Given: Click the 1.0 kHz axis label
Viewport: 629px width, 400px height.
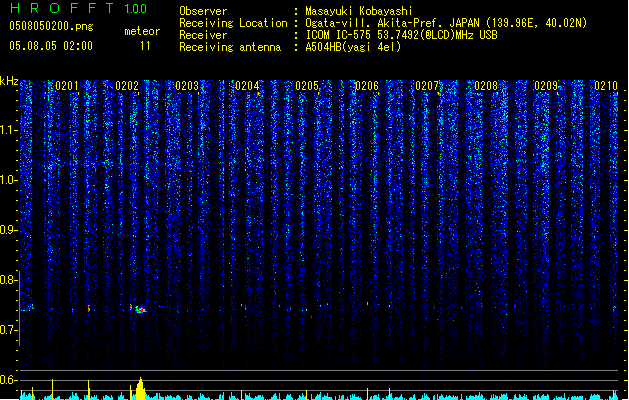Looking at the screenshot, I should [9, 180].
